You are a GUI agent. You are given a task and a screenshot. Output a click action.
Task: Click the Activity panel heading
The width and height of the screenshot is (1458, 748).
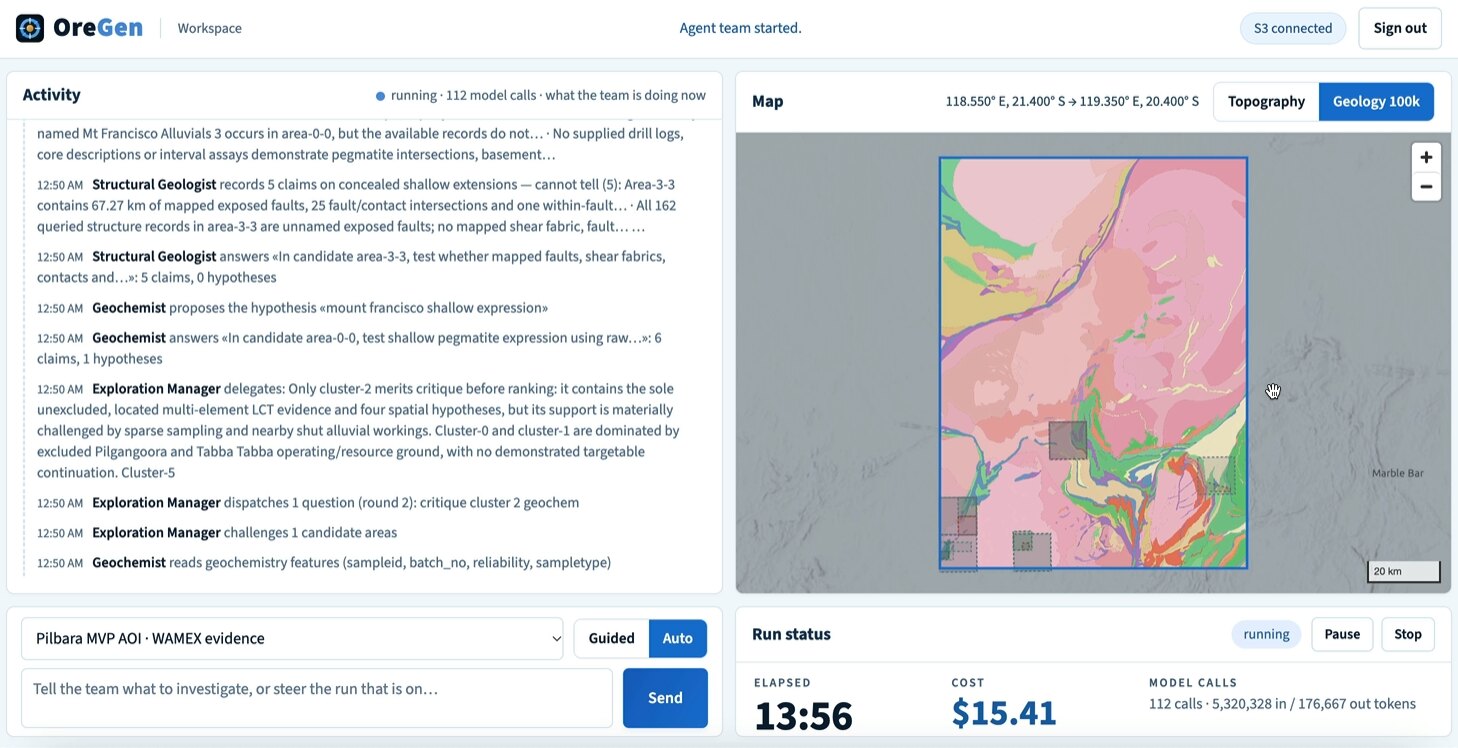[51, 95]
